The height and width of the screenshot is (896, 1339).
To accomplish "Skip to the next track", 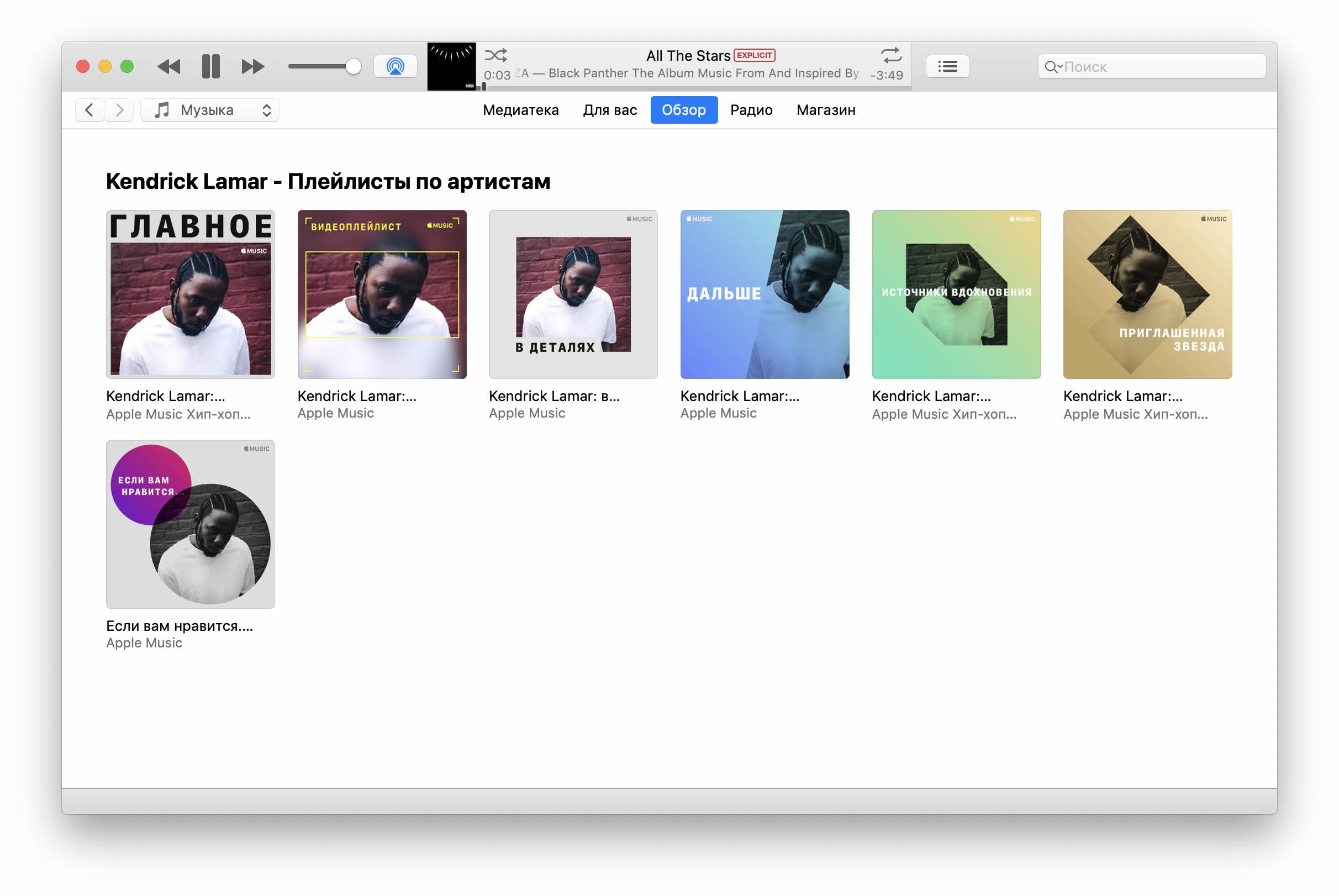I will point(252,66).
